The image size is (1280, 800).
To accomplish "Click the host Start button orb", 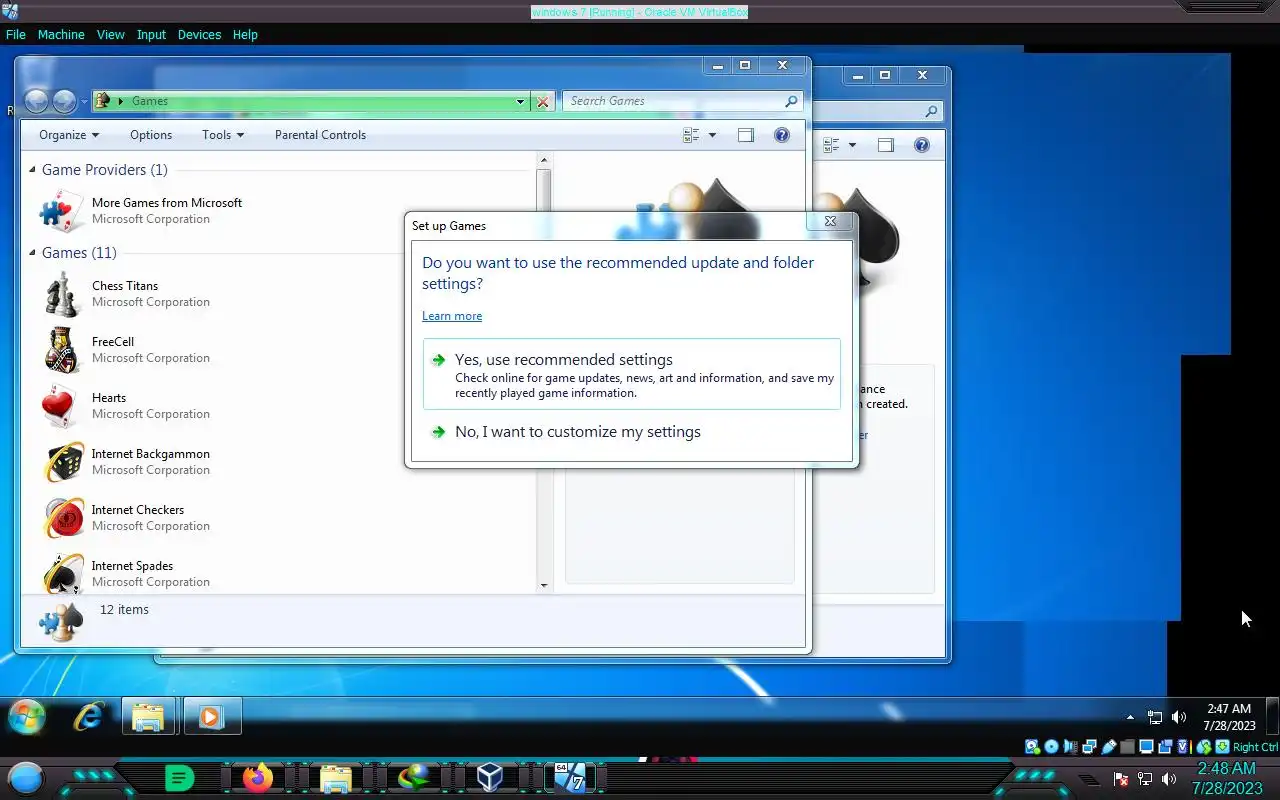I will (26, 778).
